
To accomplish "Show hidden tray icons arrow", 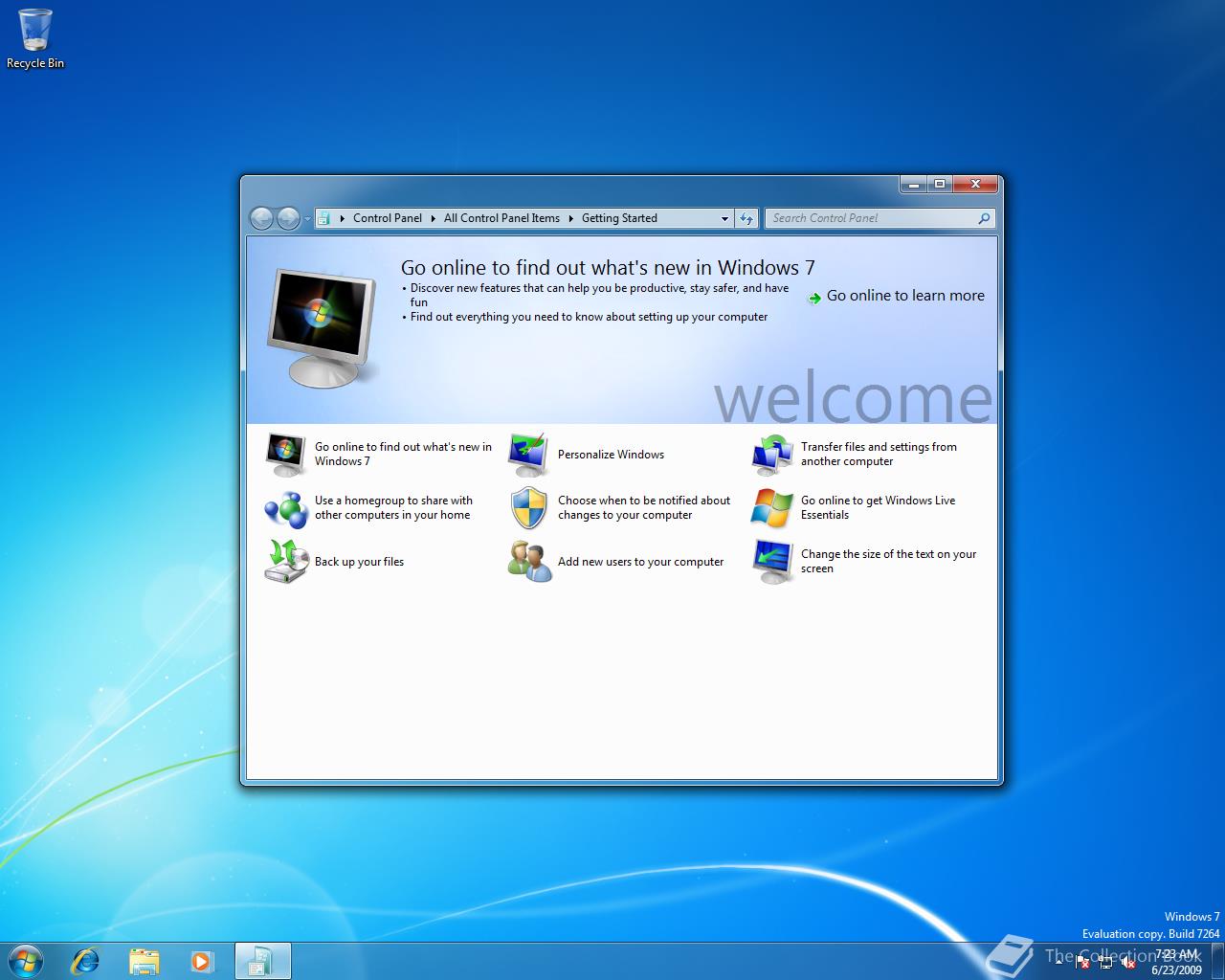I will [x=1059, y=962].
